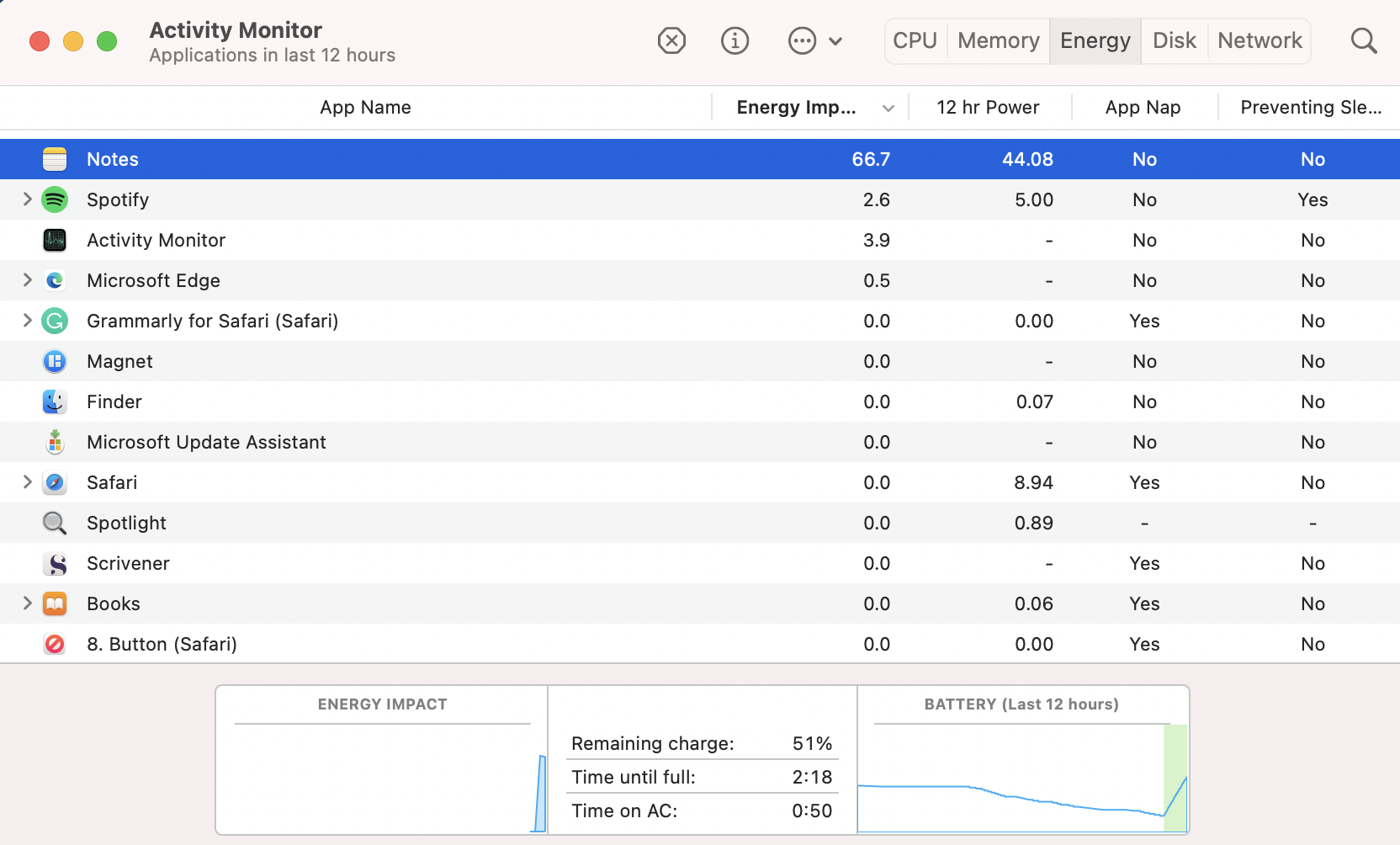Click the Time on AC 0:50 value
Image resolution: width=1400 pixels, height=845 pixels.
point(812,810)
